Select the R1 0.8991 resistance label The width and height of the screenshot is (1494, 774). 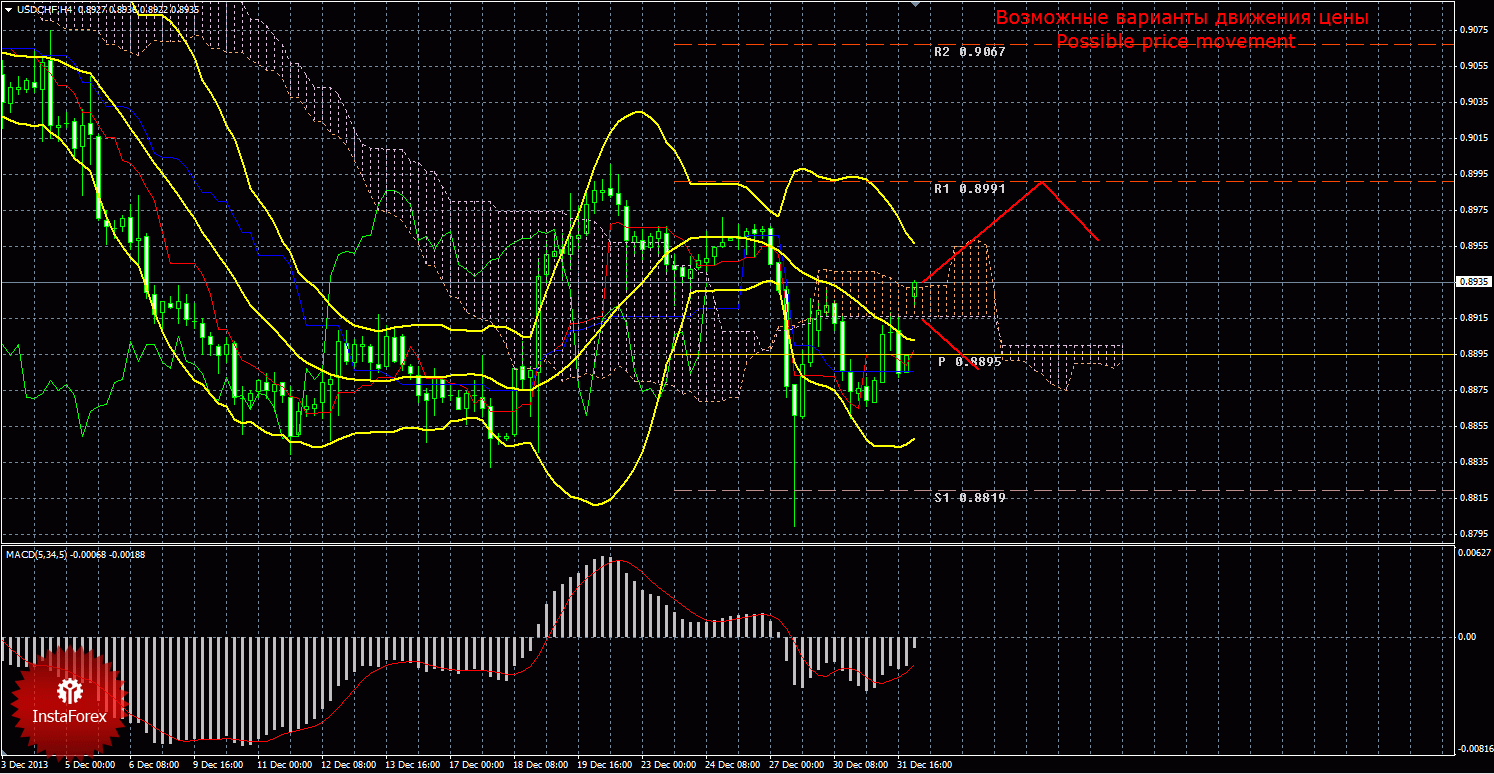[x=969, y=188]
